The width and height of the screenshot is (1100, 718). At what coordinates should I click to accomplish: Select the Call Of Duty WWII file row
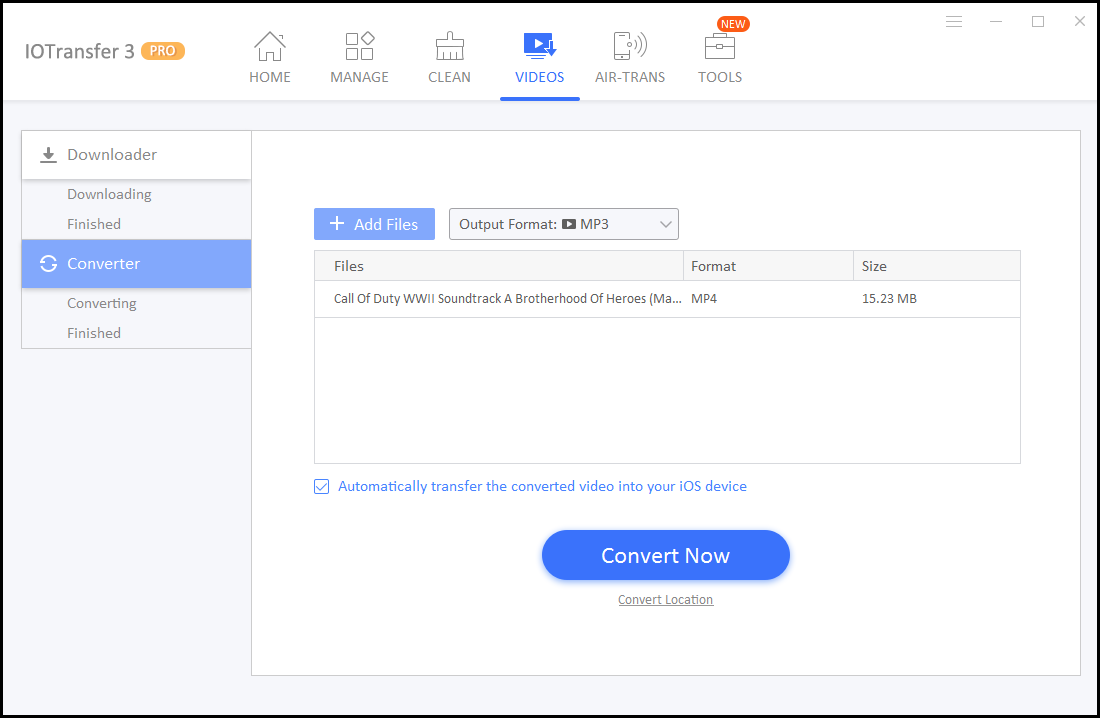(505, 299)
